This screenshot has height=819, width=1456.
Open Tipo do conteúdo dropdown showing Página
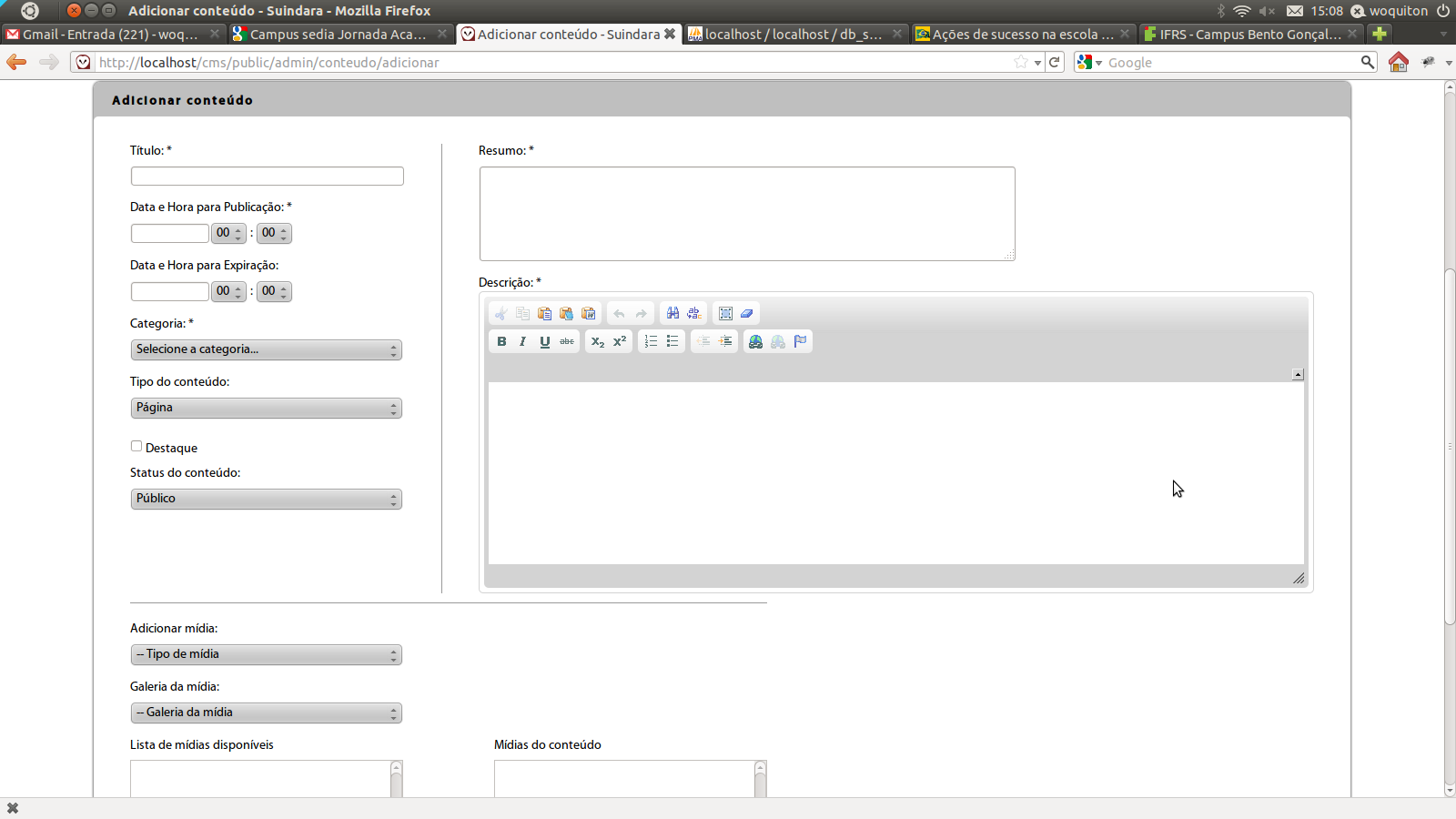[266, 408]
